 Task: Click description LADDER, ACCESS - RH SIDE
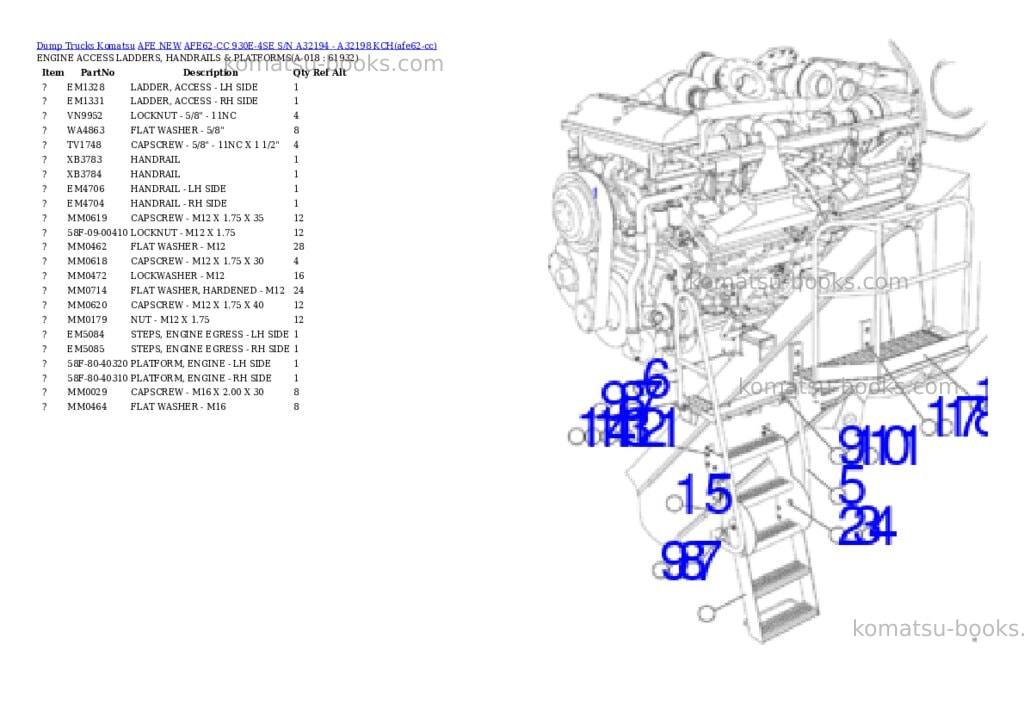point(194,101)
